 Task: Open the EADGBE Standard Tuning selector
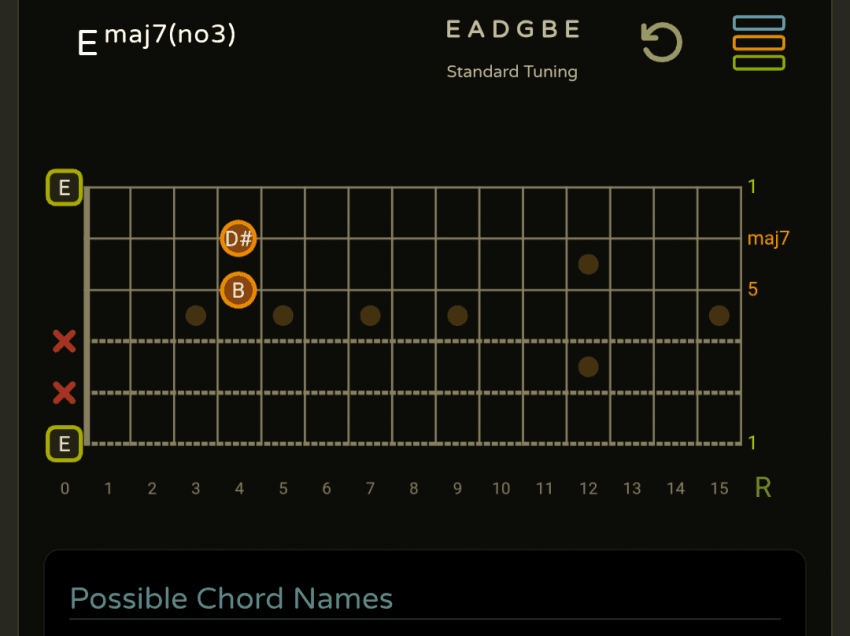click(512, 30)
